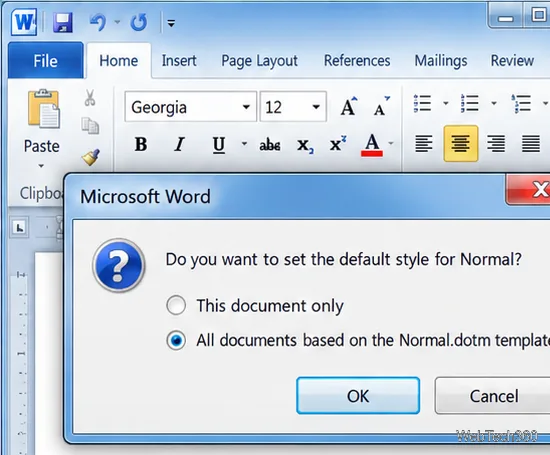Toggle Italic formatting
This screenshot has width=550, height=455.
[180, 144]
